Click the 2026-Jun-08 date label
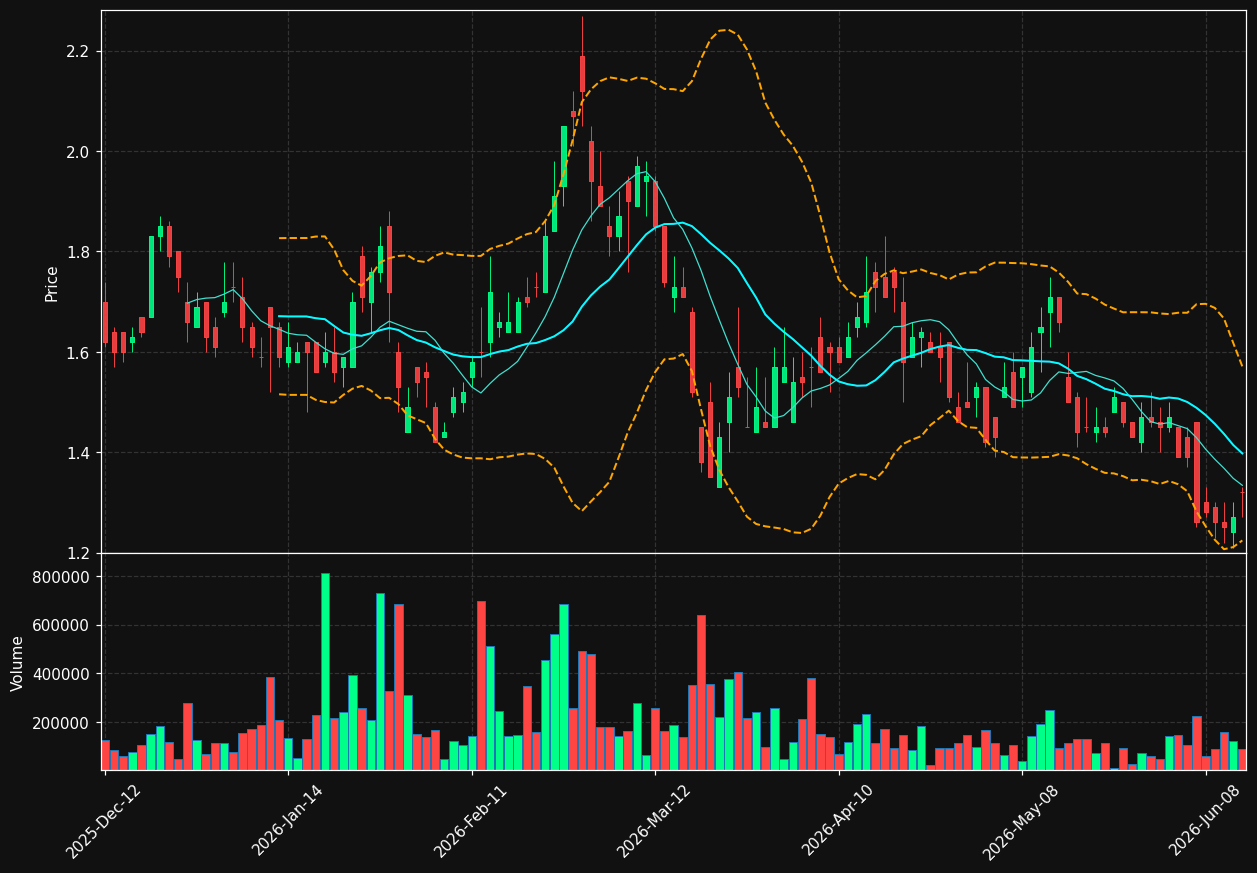This screenshot has height=873, width=1257. [x=1206, y=820]
